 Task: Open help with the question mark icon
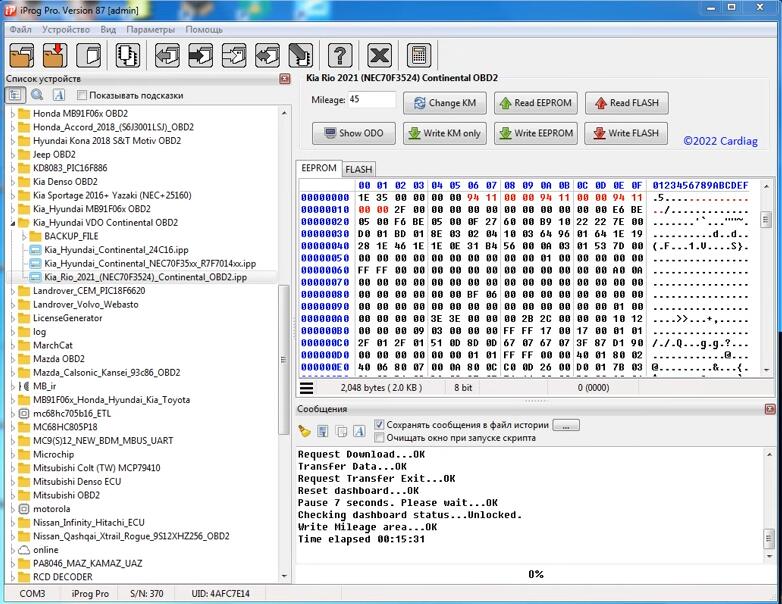click(x=340, y=55)
